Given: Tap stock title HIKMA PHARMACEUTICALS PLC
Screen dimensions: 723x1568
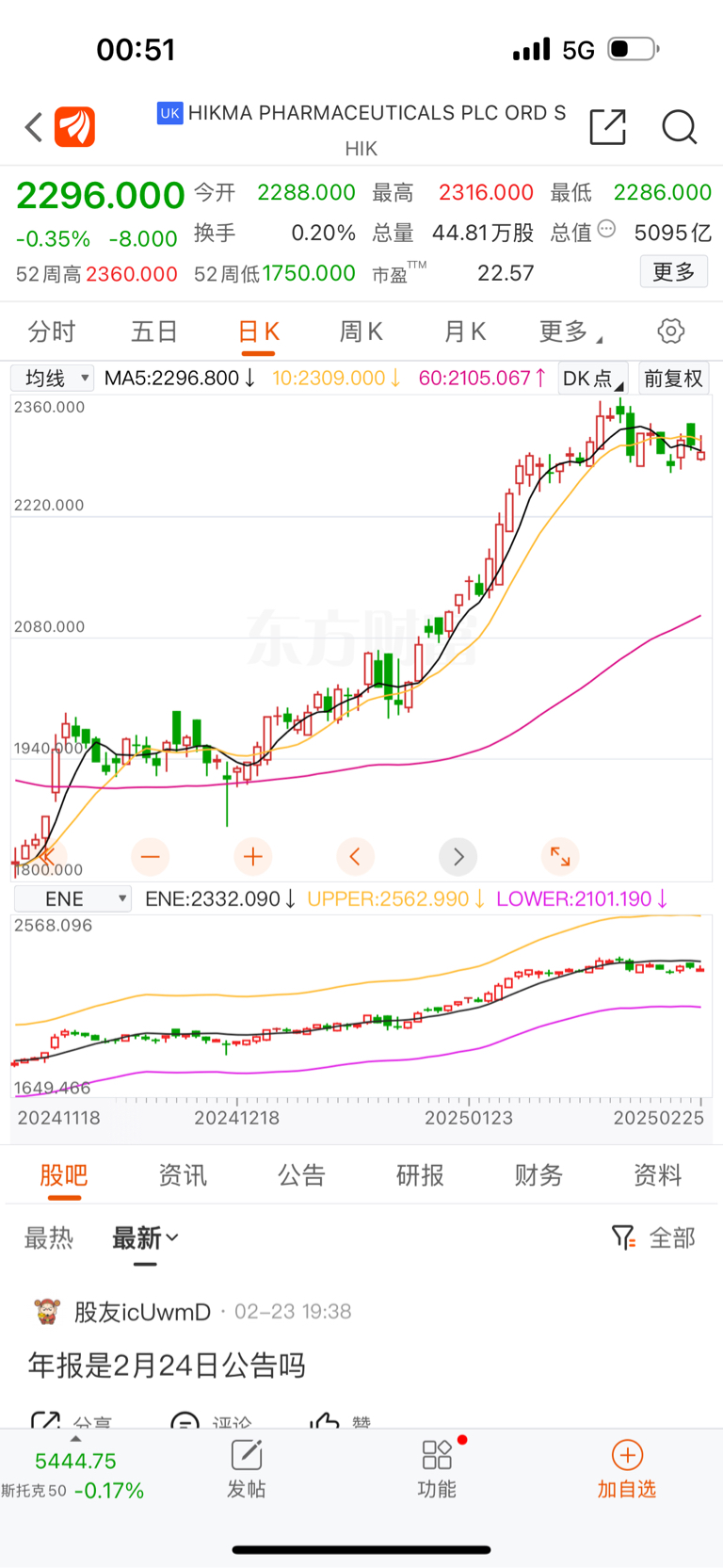Looking at the screenshot, I should click(377, 113).
